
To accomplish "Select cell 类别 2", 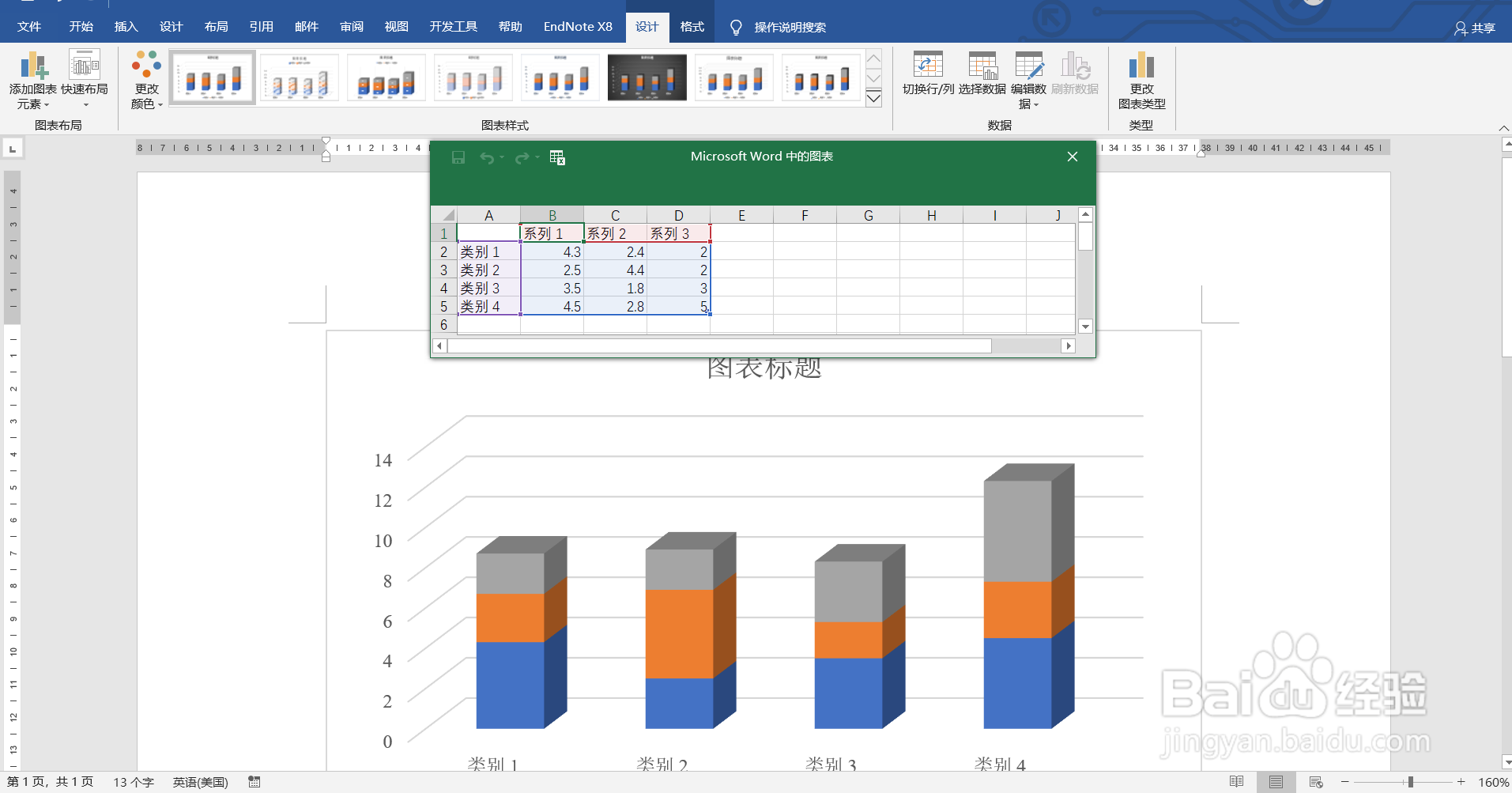I will [x=488, y=270].
